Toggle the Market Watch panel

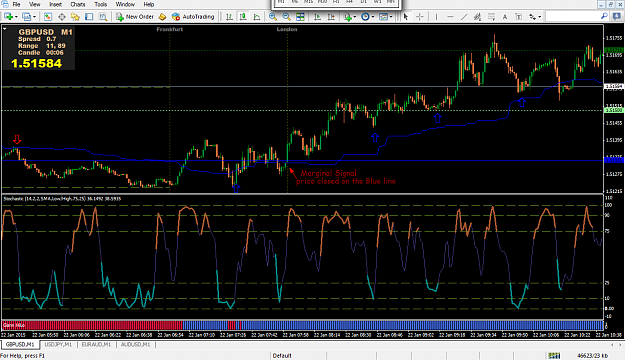[x=48, y=17]
